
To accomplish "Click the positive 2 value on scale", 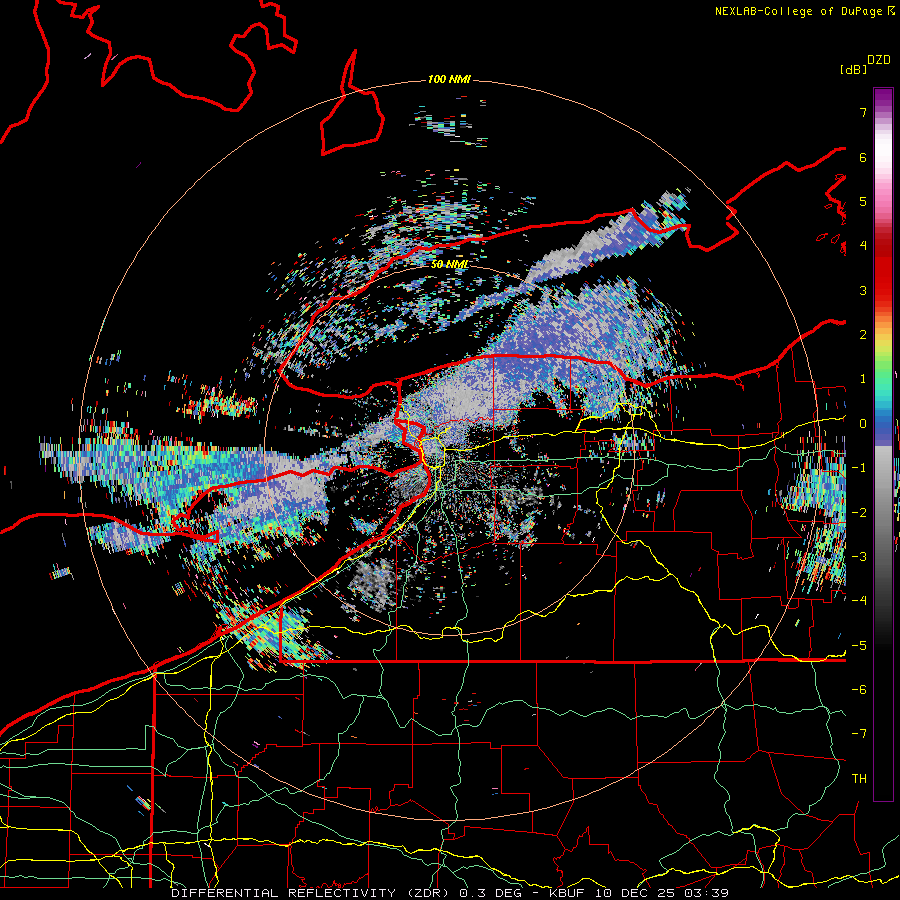I will click(x=863, y=335).
